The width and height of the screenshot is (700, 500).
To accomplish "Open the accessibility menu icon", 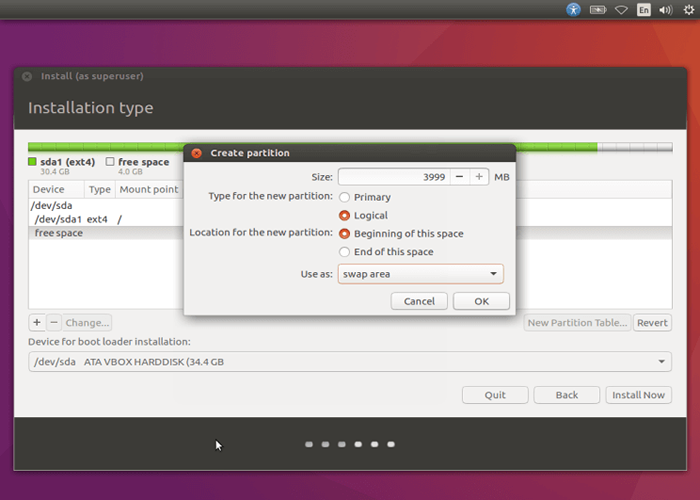I will click(x=573, y=9).
